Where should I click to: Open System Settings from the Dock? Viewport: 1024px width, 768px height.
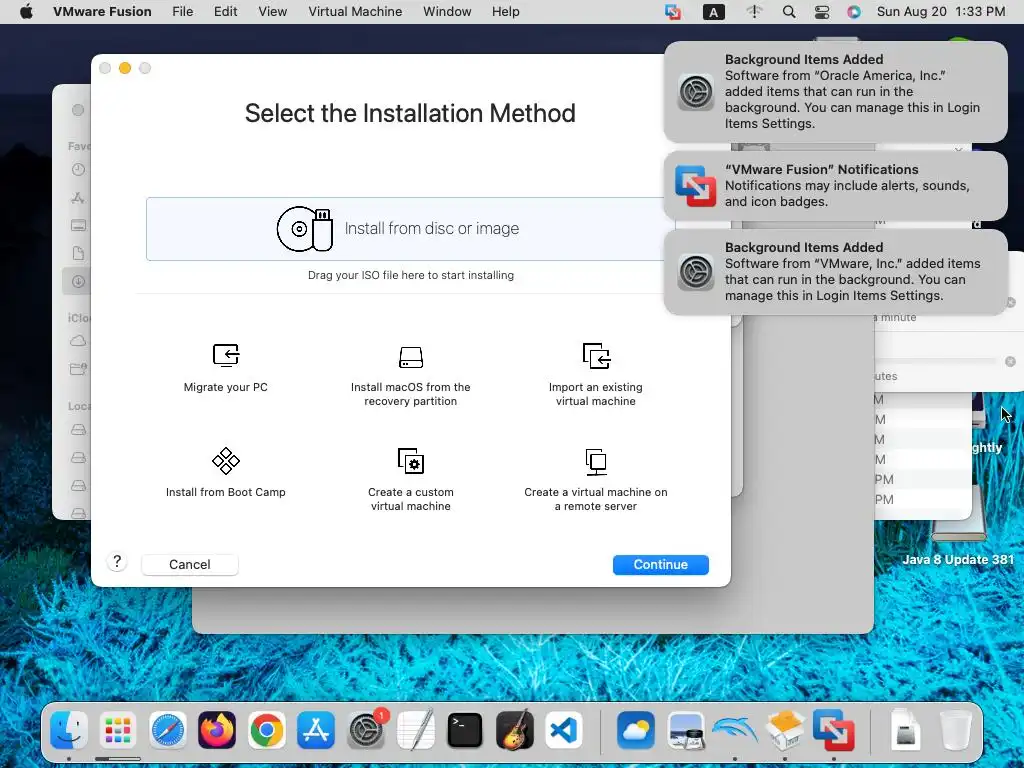click(x=366, y=729)
